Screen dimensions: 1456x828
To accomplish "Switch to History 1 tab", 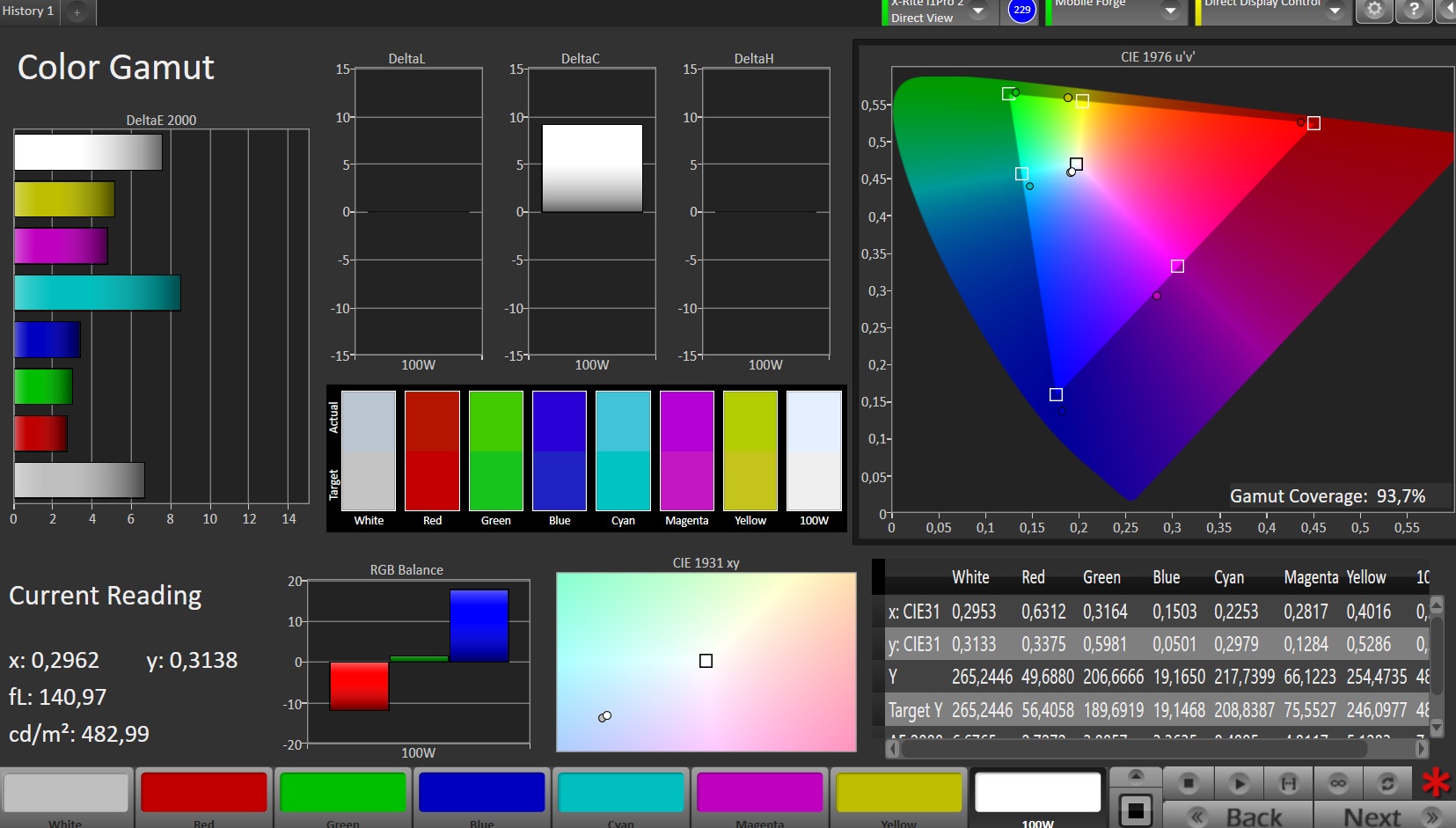I will (x=28, y=11).
